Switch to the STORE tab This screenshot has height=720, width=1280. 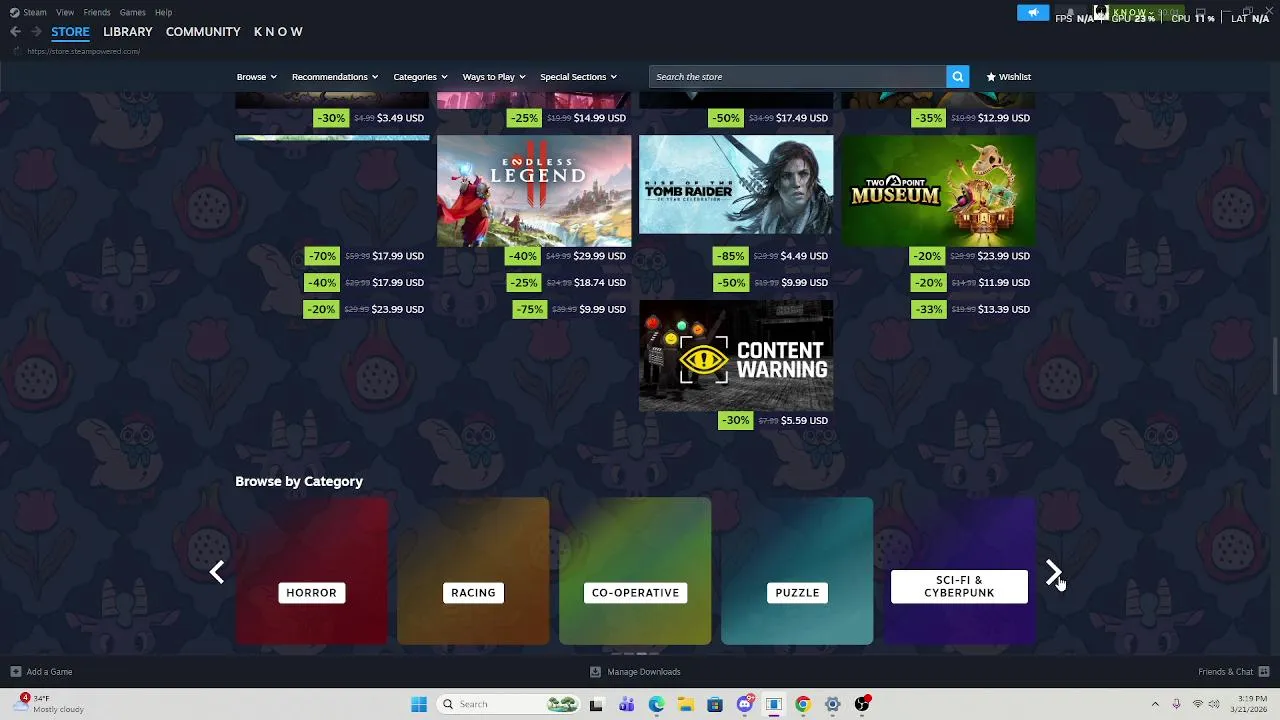coord(70,32)
